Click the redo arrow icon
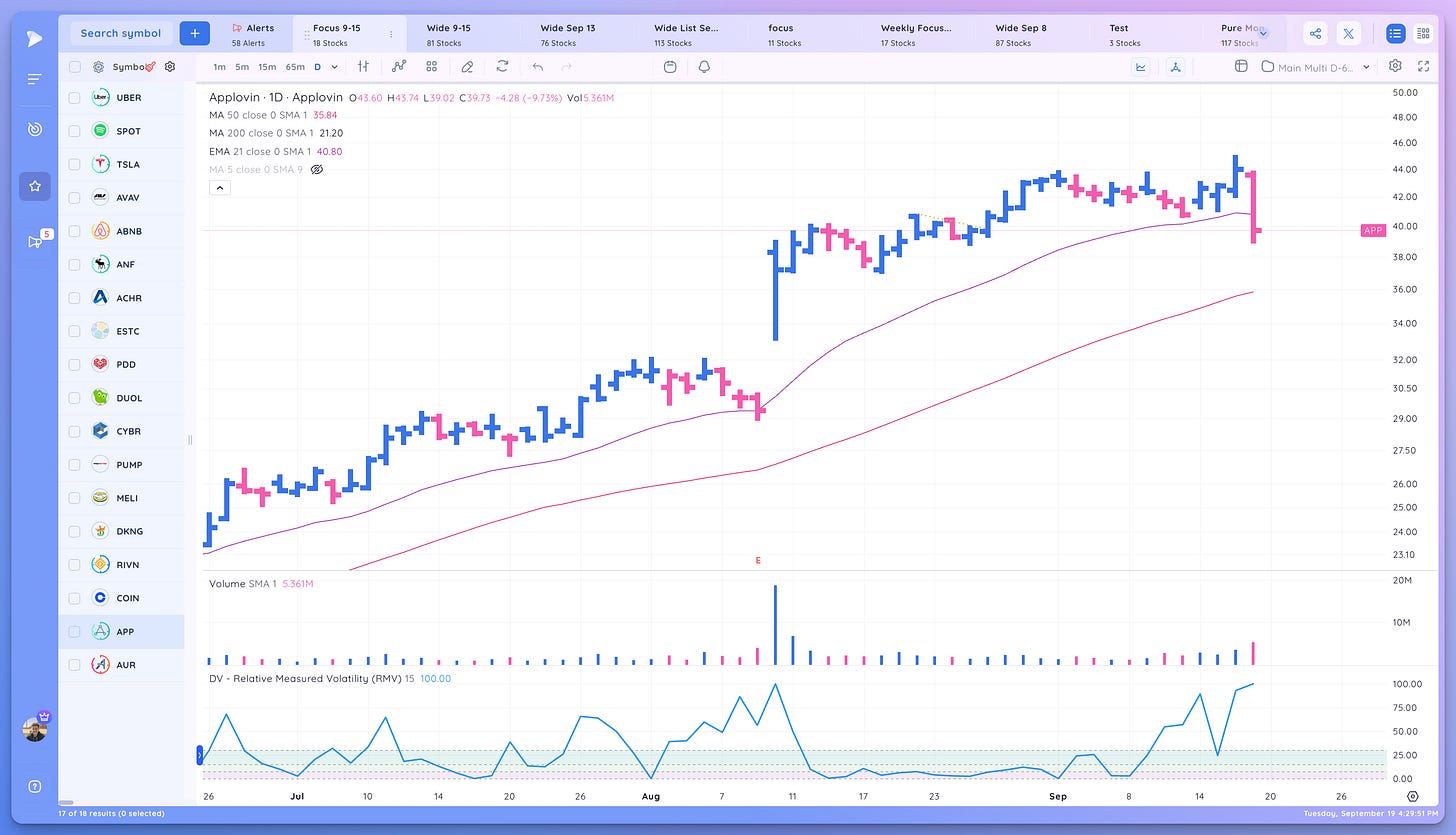Image resolution: width=1456 pixels, height=835 pixels. coord(567,67)
